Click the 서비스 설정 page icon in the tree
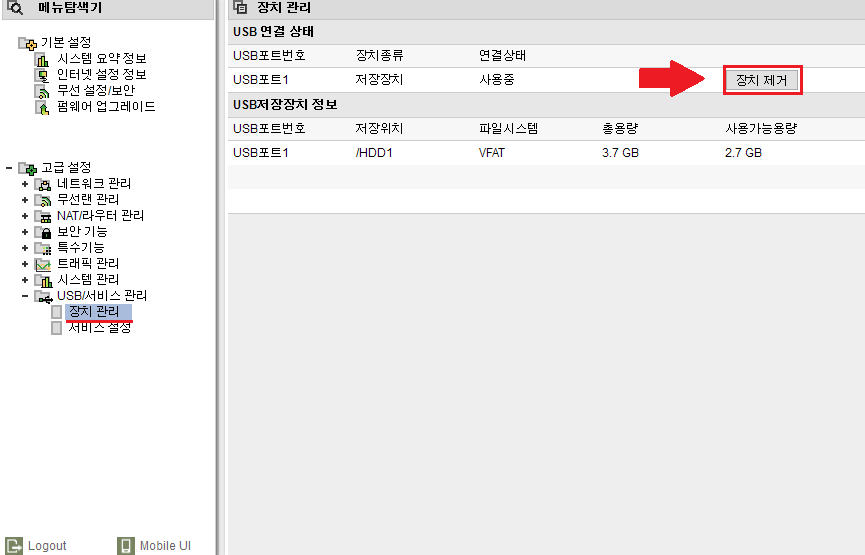865x555 pixels. [56, 328]
